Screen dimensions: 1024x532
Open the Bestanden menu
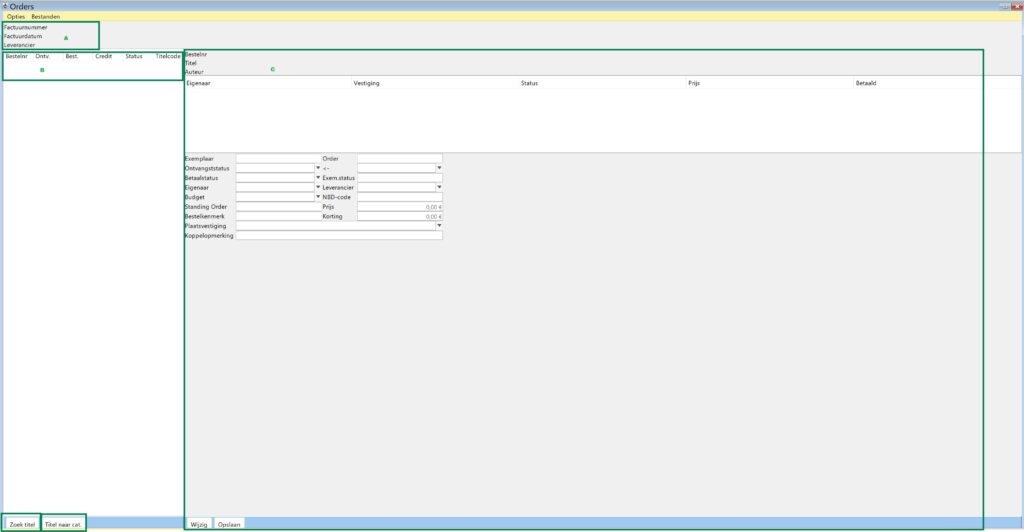coord(45,17)
